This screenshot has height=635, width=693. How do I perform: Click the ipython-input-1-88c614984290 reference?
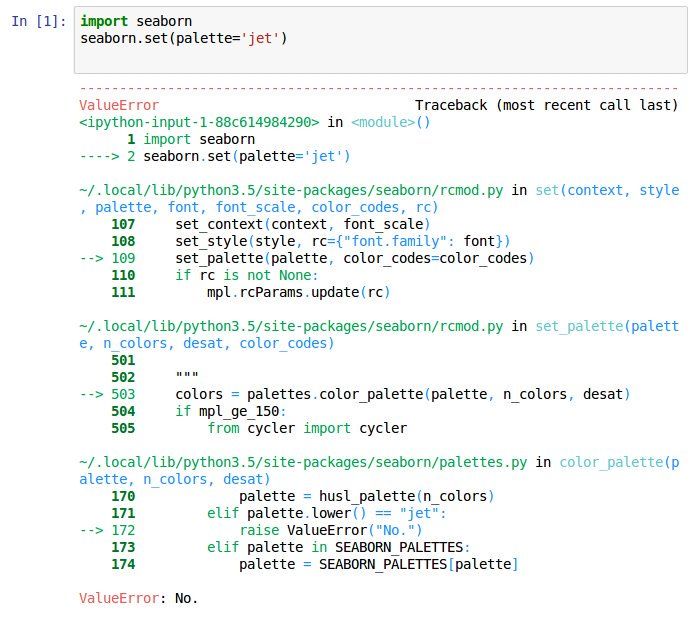[199, 122]
